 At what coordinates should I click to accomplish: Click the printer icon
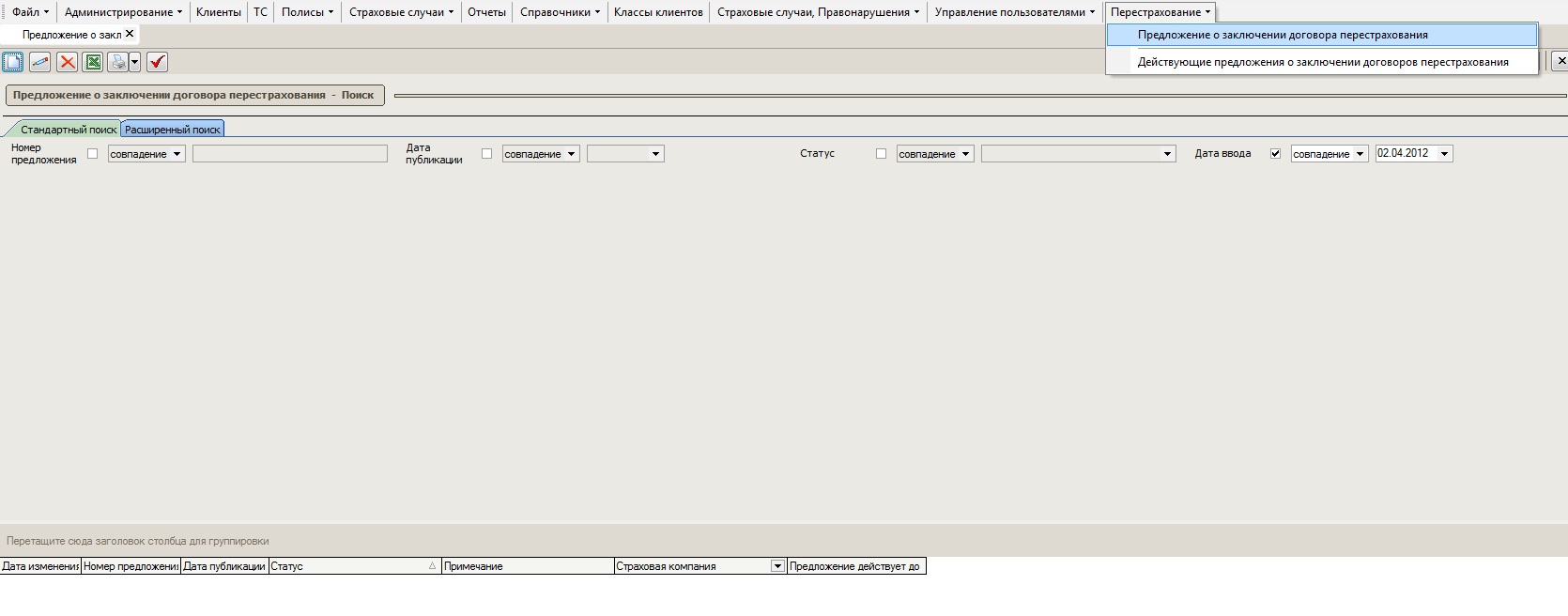[118, 62]
